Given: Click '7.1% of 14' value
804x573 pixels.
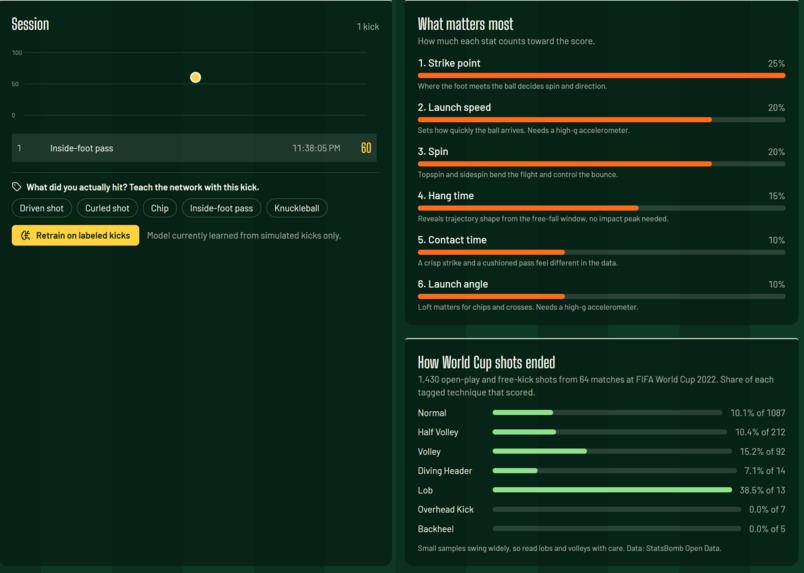Looking at the screenshot, I should click(765, 470).
